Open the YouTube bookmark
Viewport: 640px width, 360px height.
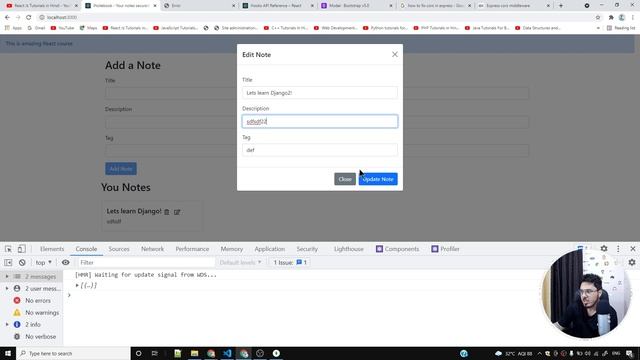pos(62,28)
